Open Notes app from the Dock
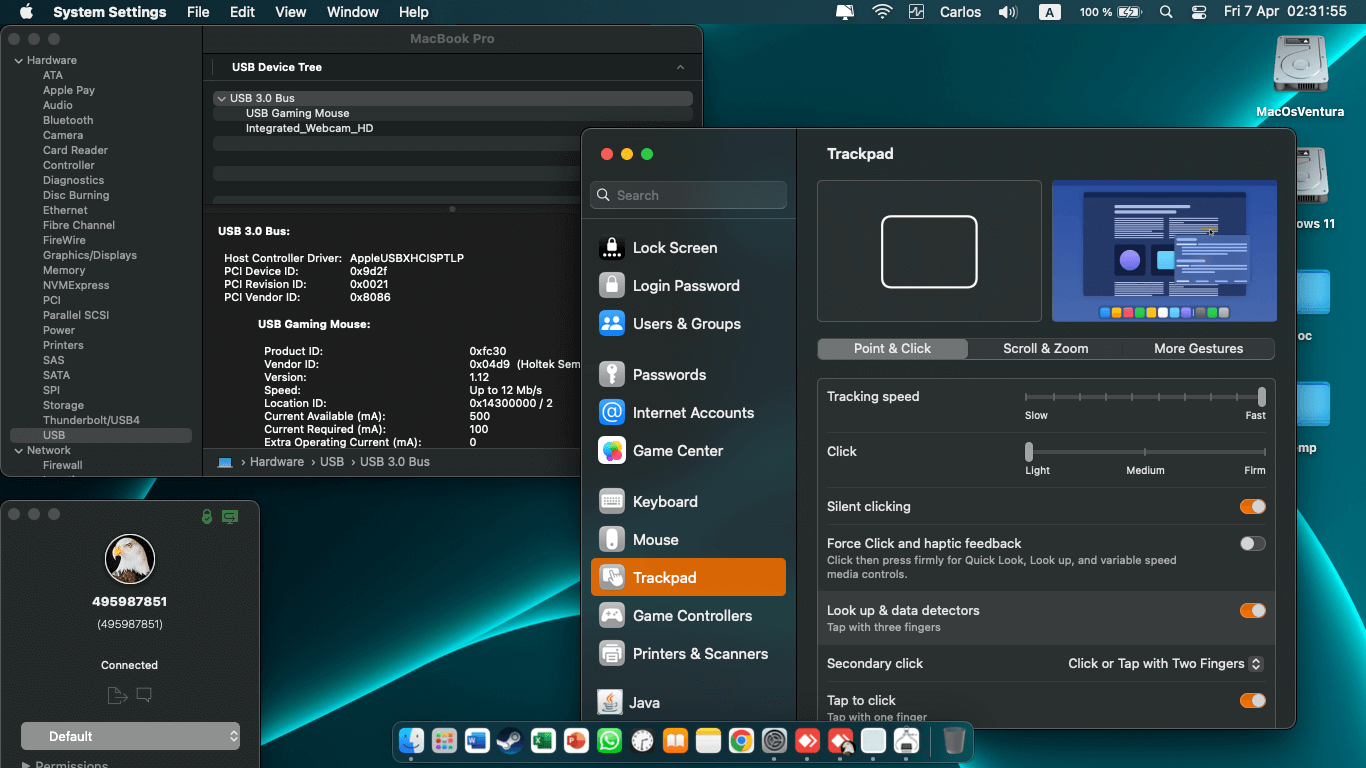Viewport: 1366px width, 768px height. [x=708, y=741]
